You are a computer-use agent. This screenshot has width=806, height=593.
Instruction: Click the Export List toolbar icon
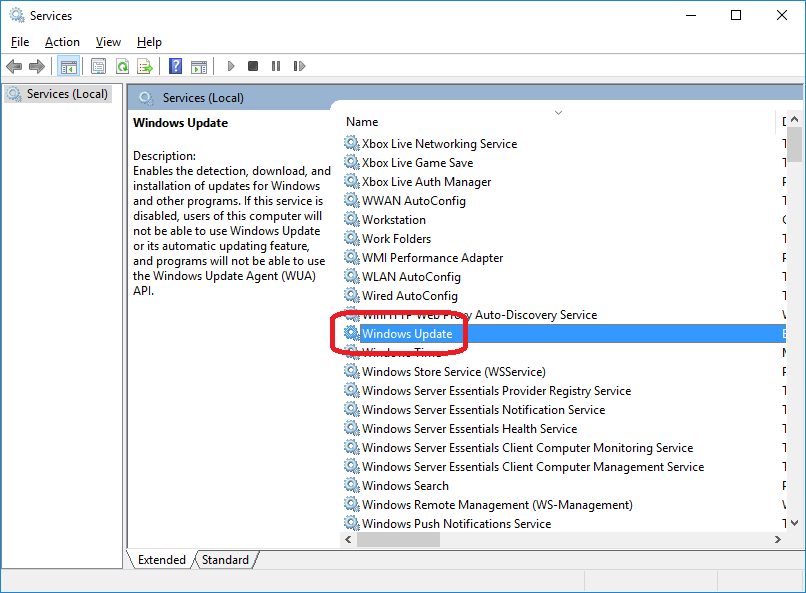tap(145, 66)
